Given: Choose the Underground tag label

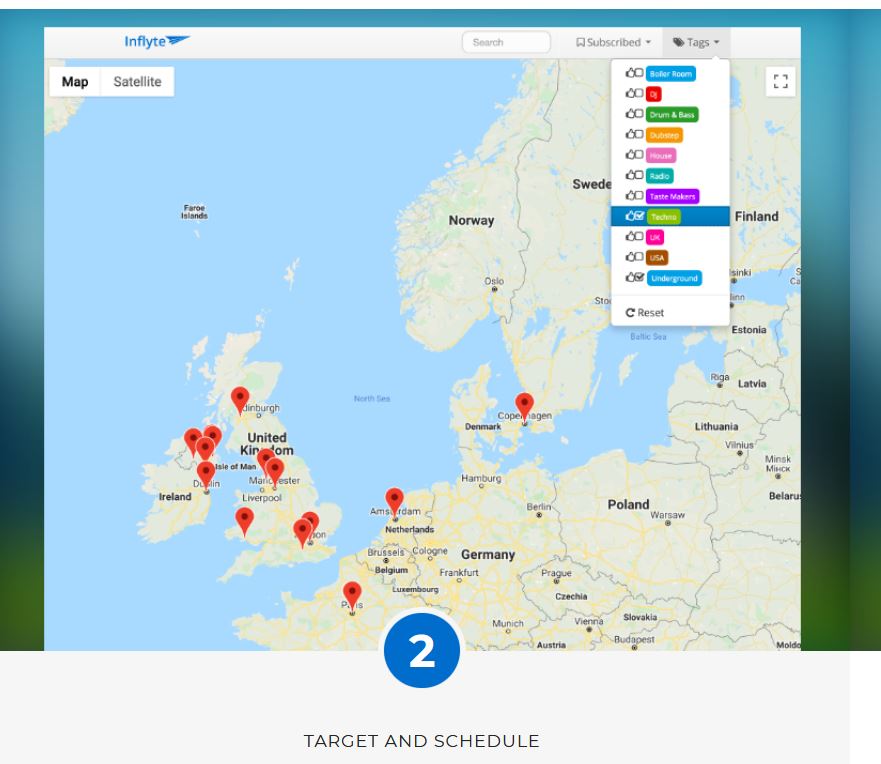Looking at the screenshot, I should coord(674,278).
